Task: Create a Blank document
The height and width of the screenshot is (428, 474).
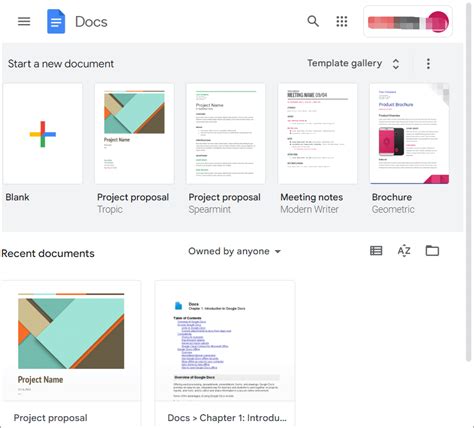Action: 43,134
